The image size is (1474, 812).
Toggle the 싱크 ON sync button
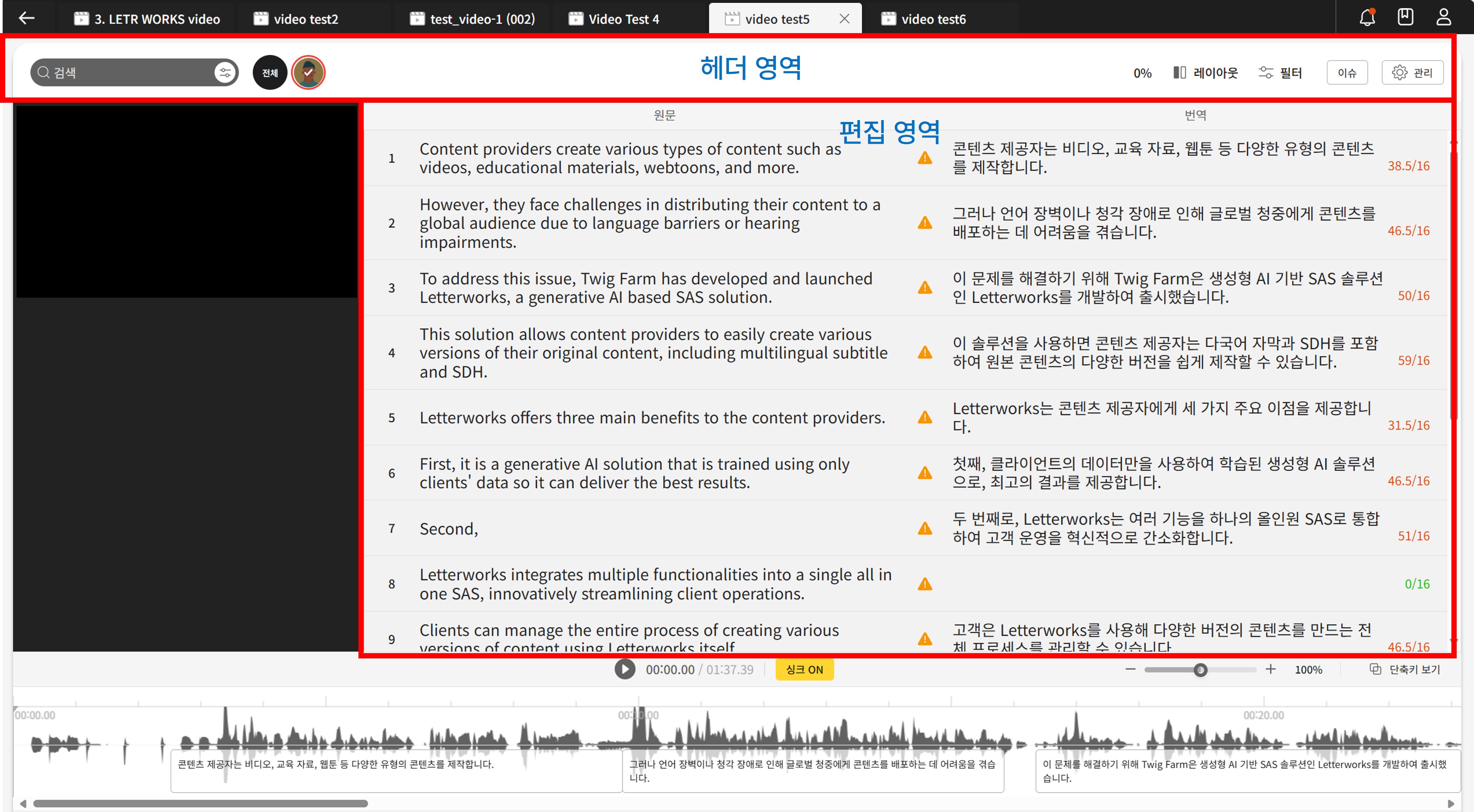click(804, 669)
